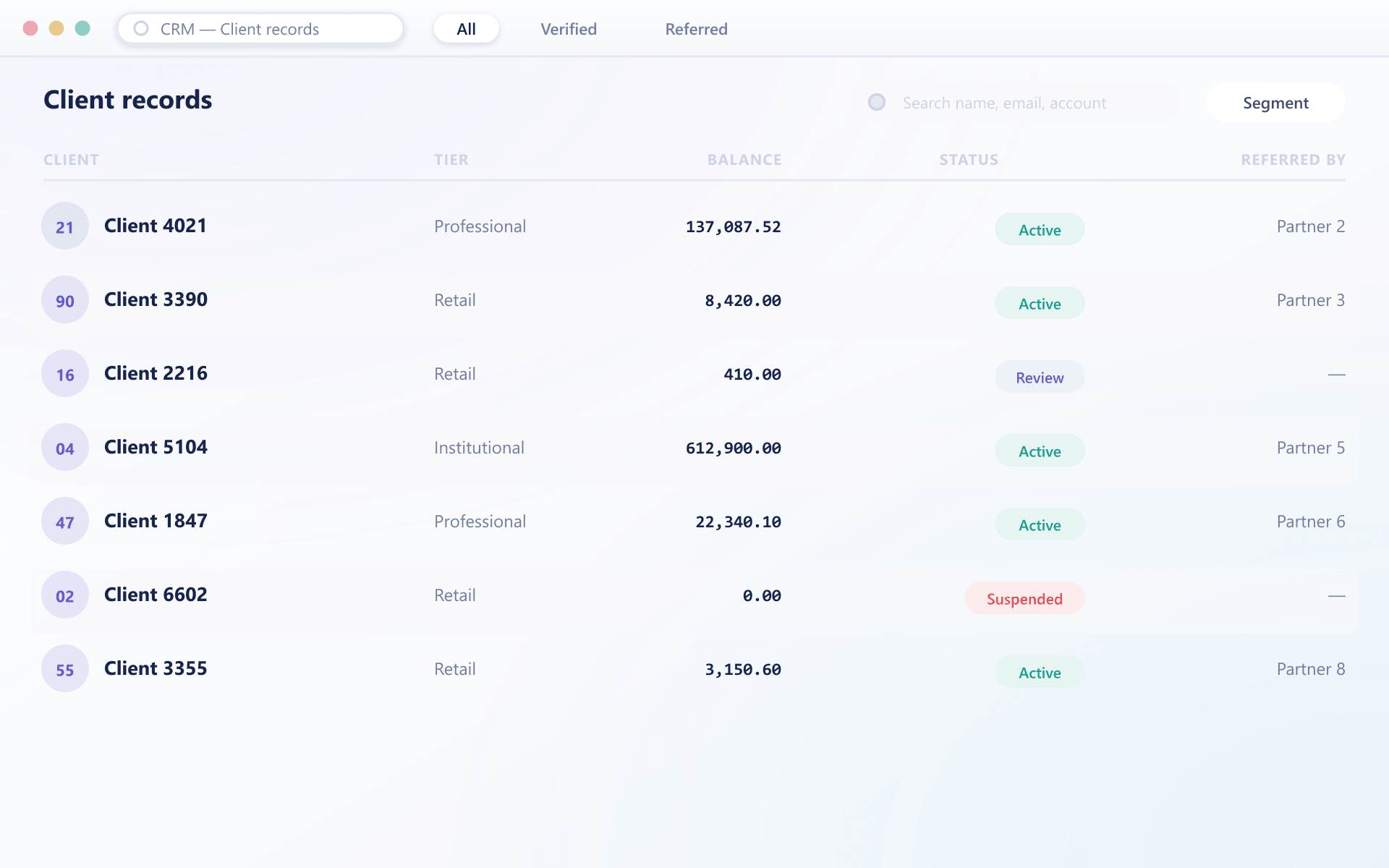Click the Active status of Client 3390
Screen dimensions: 1389x868
pos(1040,304)
